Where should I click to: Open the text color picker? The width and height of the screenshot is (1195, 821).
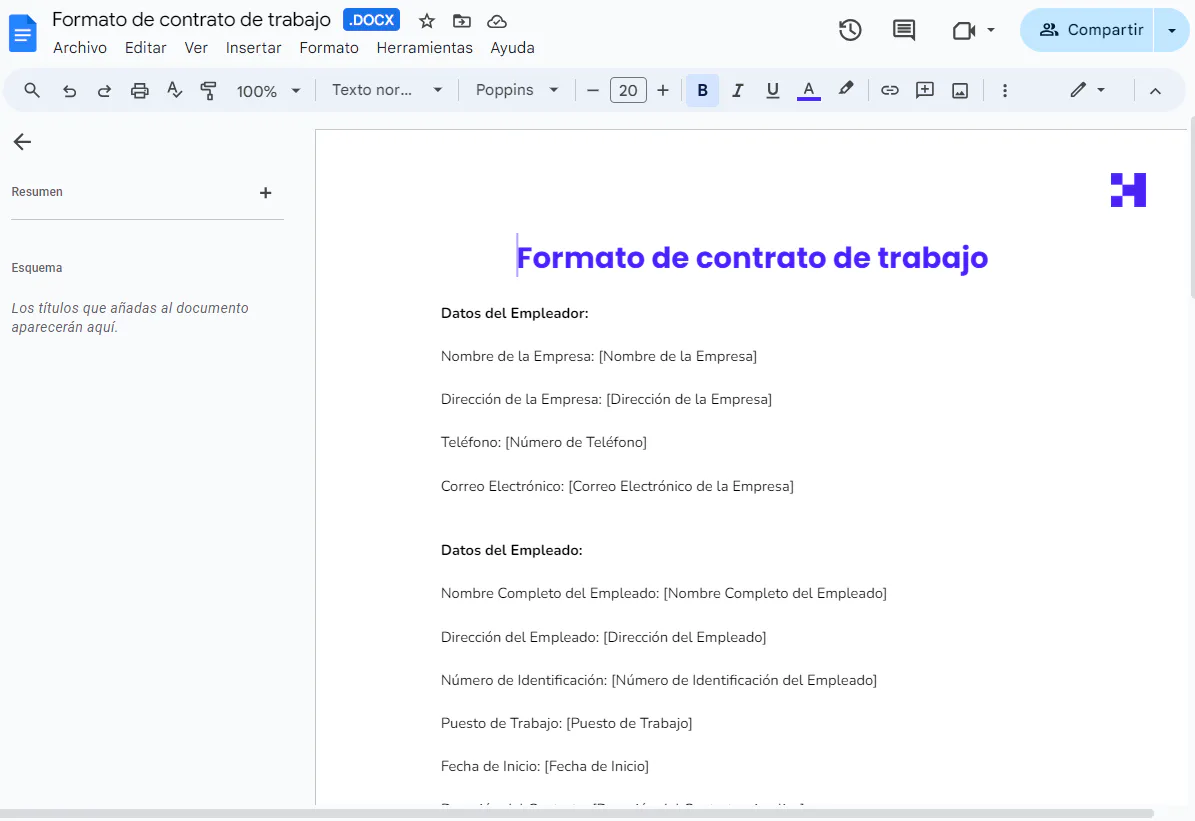tap(808, 90)
